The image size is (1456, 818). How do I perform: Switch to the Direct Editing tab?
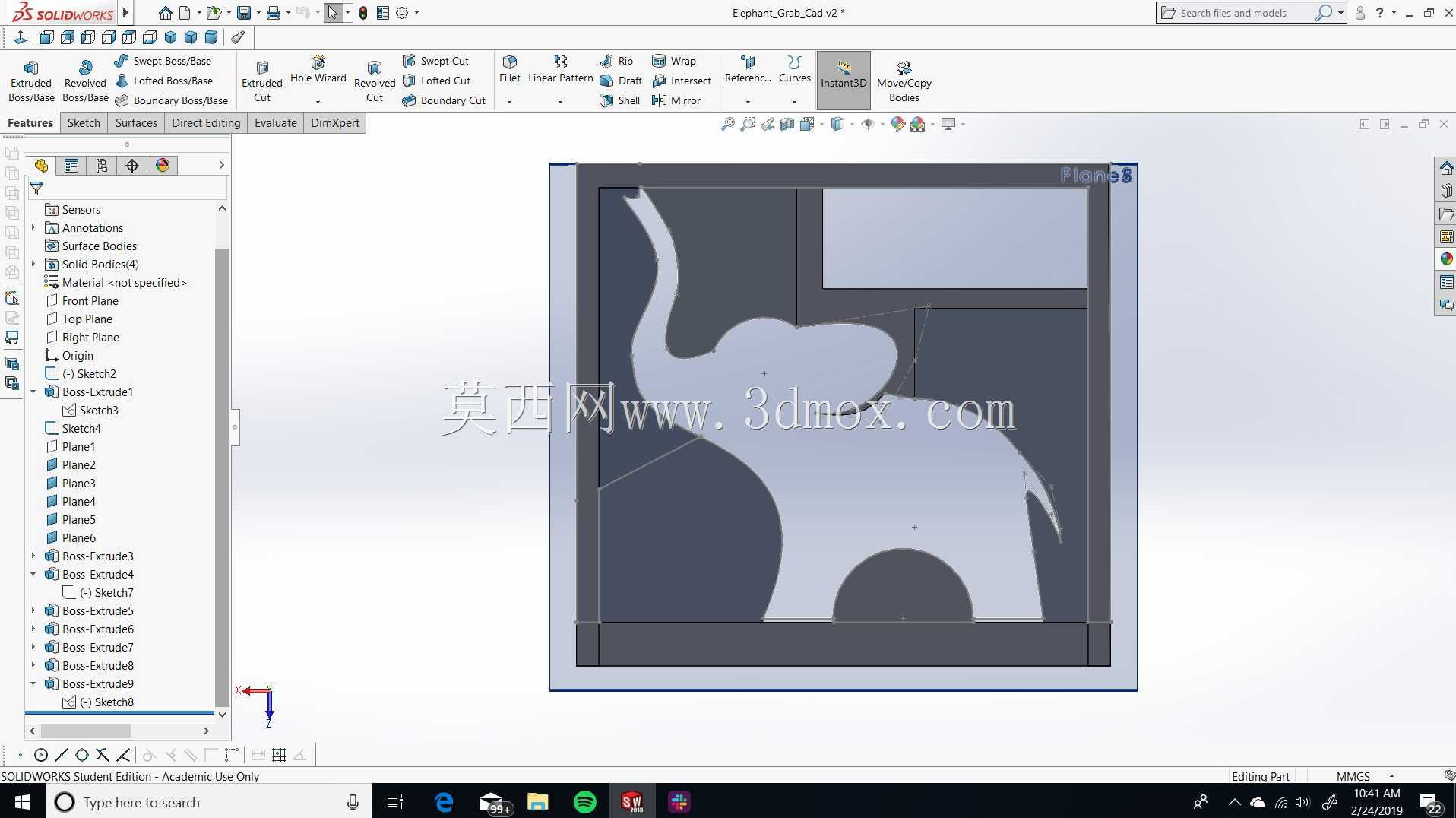click(x=206, y=122)
